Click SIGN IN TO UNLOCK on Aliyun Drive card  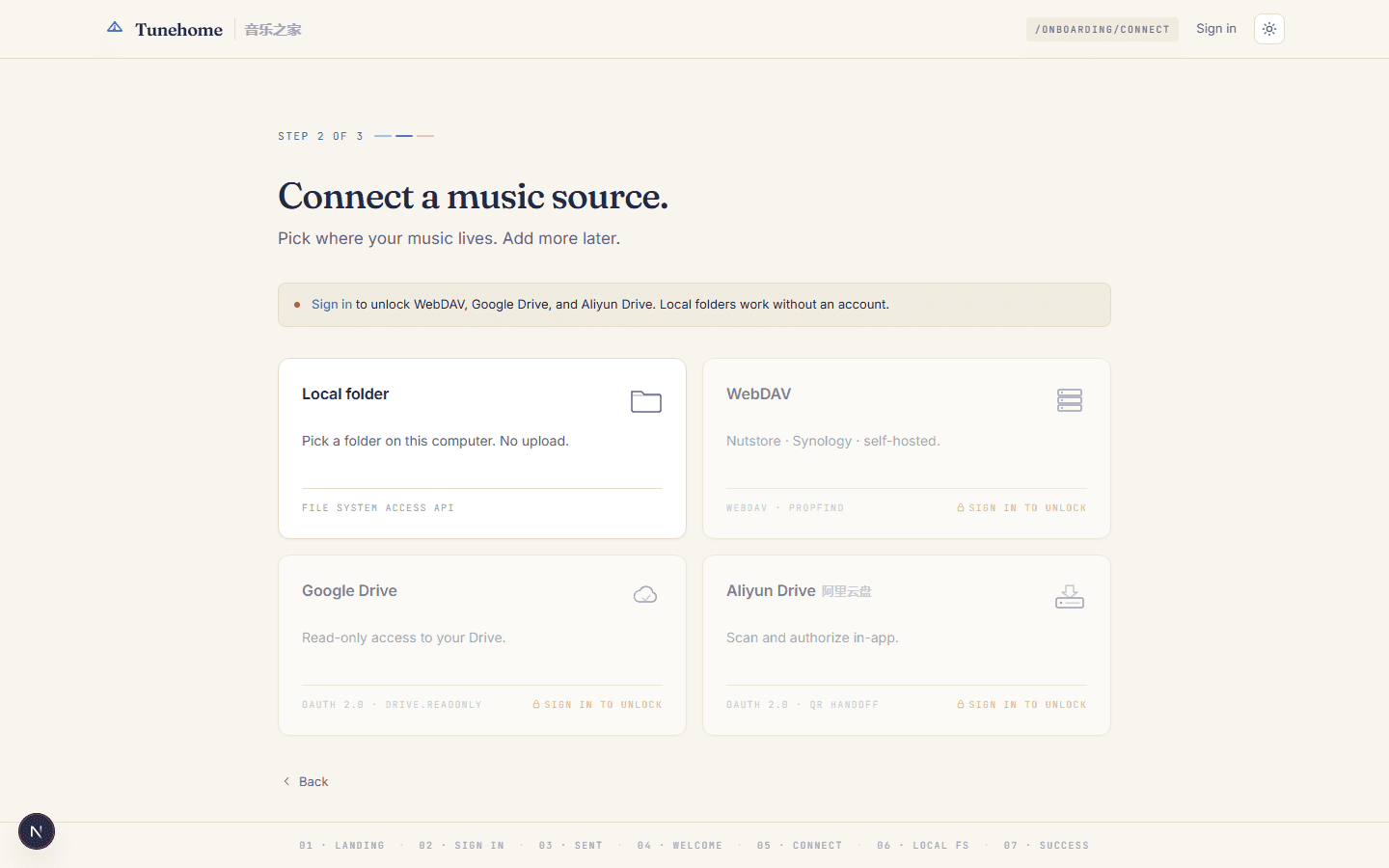pos(1027,704)
